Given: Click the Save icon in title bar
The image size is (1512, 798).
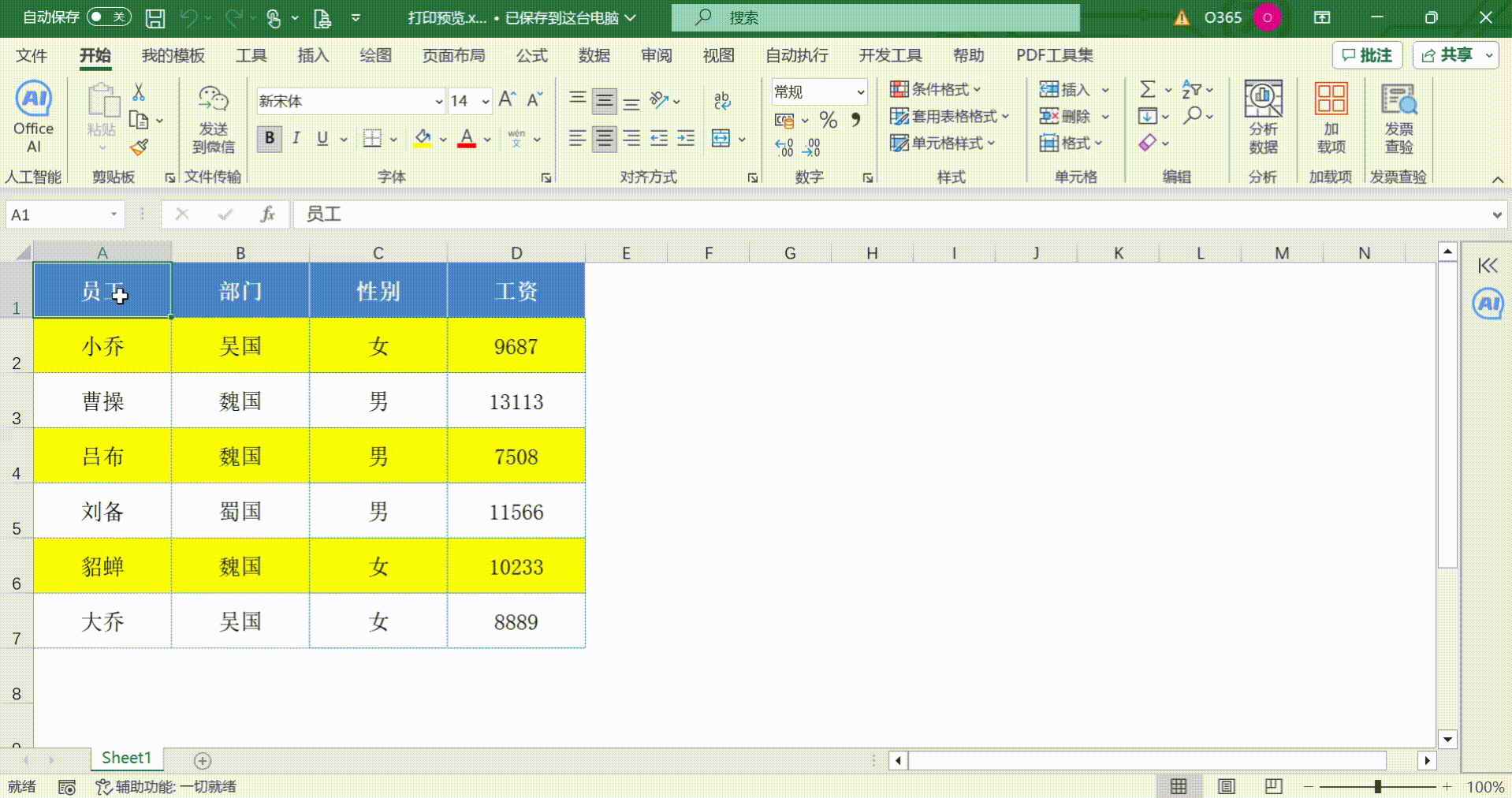Looking at the screenshot, I should pyautogui.click(x=155, y=17).
